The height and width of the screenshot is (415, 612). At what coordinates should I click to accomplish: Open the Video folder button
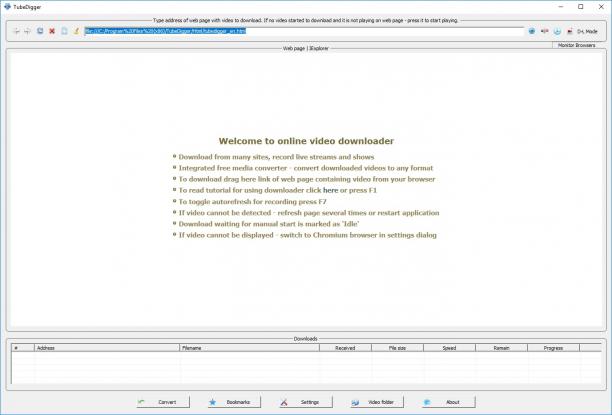377,402
